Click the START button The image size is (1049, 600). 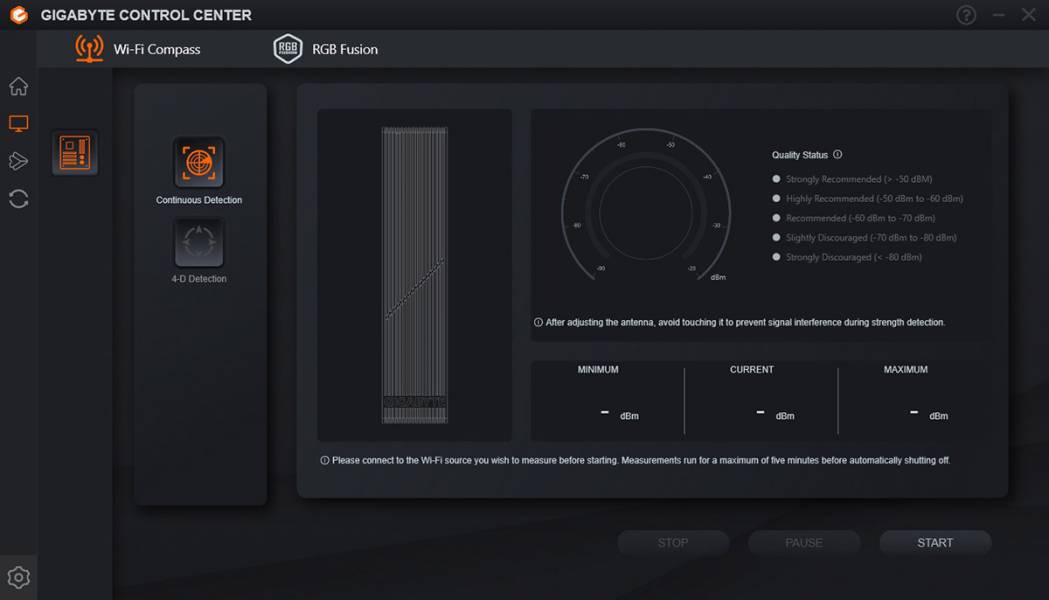pyautogui.click(x=935, y=542)
